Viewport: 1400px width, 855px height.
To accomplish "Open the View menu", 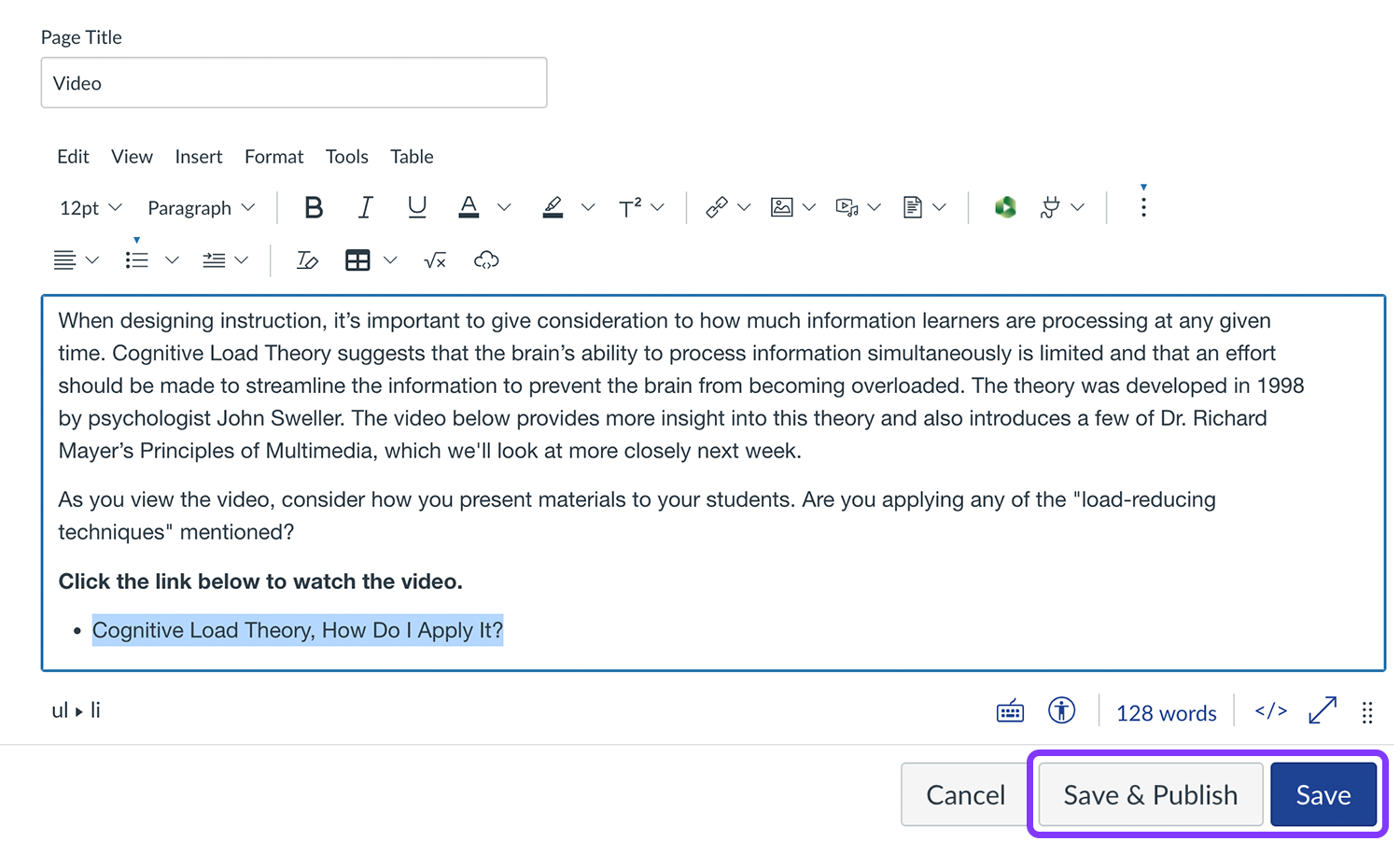I will coord(132,156).
